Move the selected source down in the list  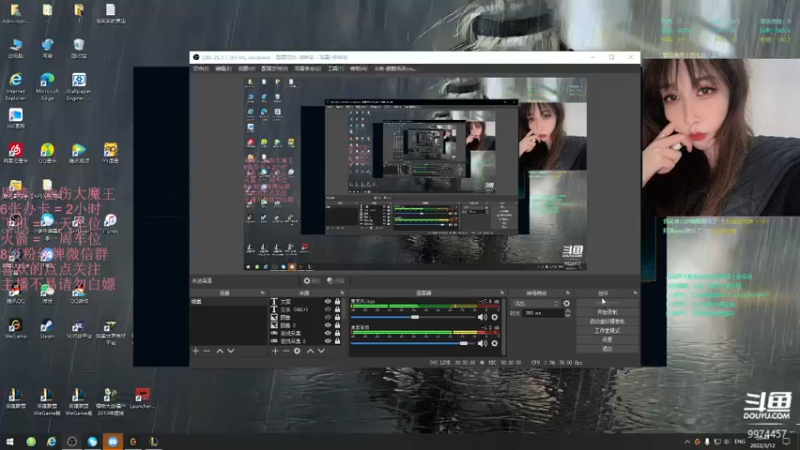321,351
